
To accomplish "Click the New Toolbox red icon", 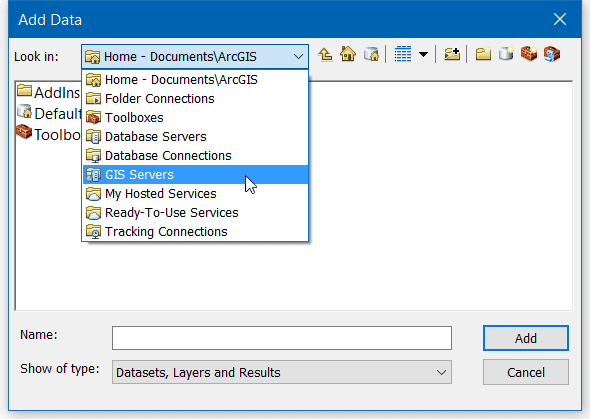I will point(529,54).
